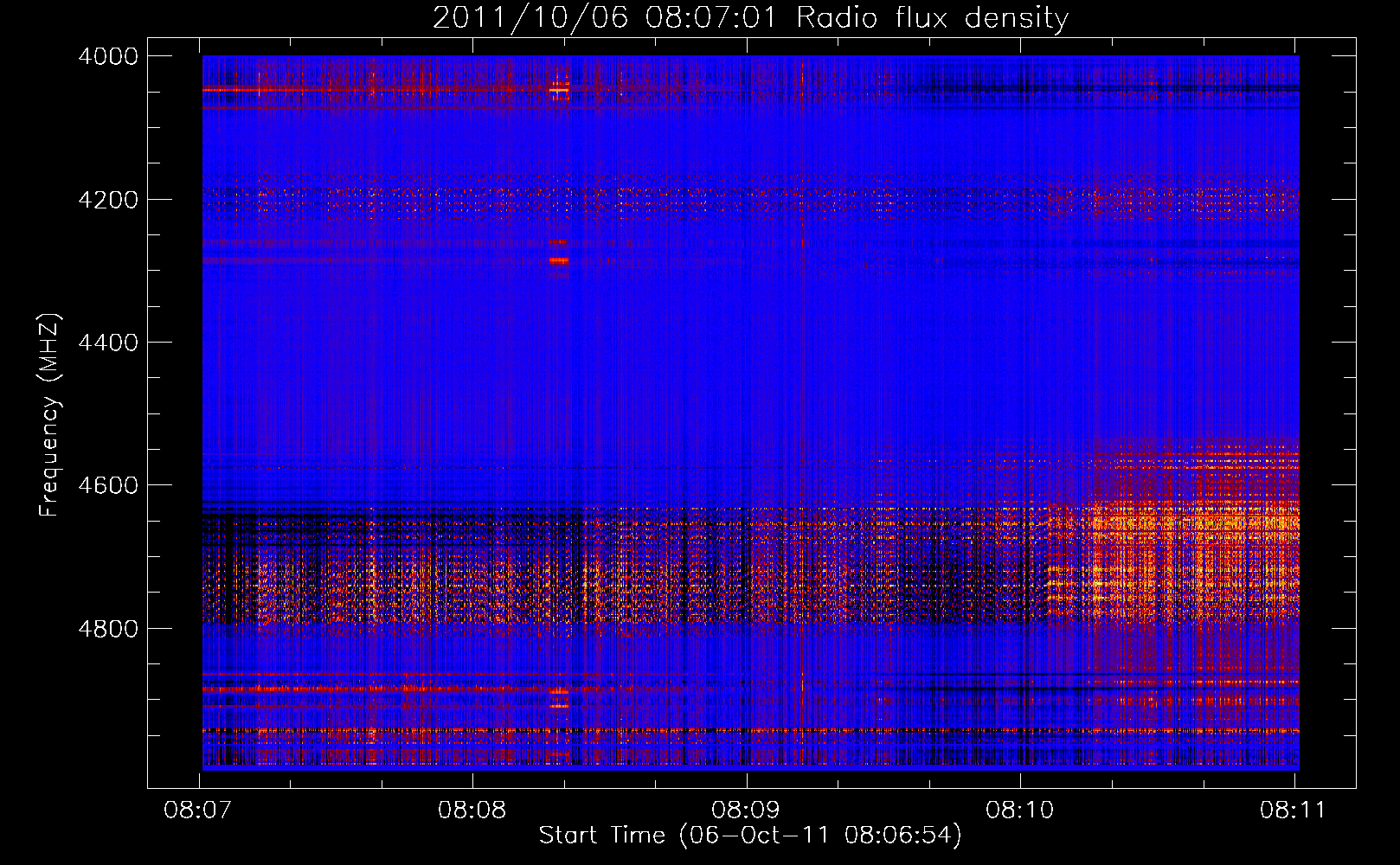
Task: Click the '08:07' time axis label
Action: pyautogui.click(x=198, y=811)
